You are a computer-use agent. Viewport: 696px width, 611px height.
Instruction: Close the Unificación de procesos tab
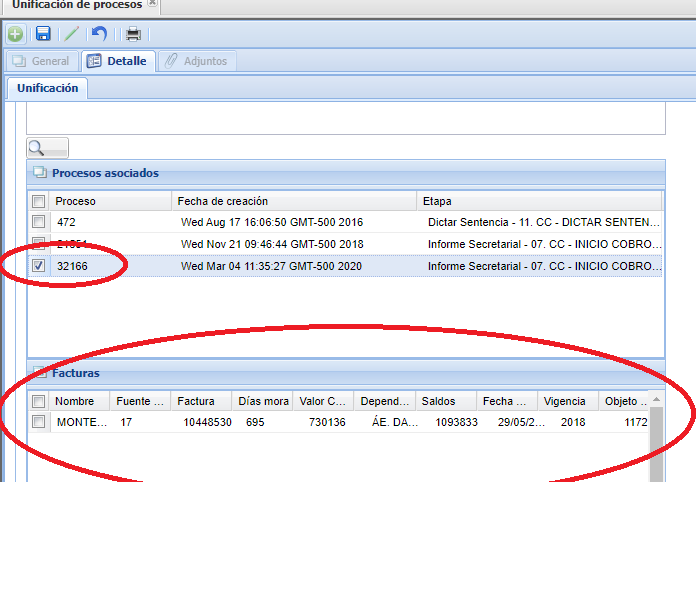(x=152, y=5)
